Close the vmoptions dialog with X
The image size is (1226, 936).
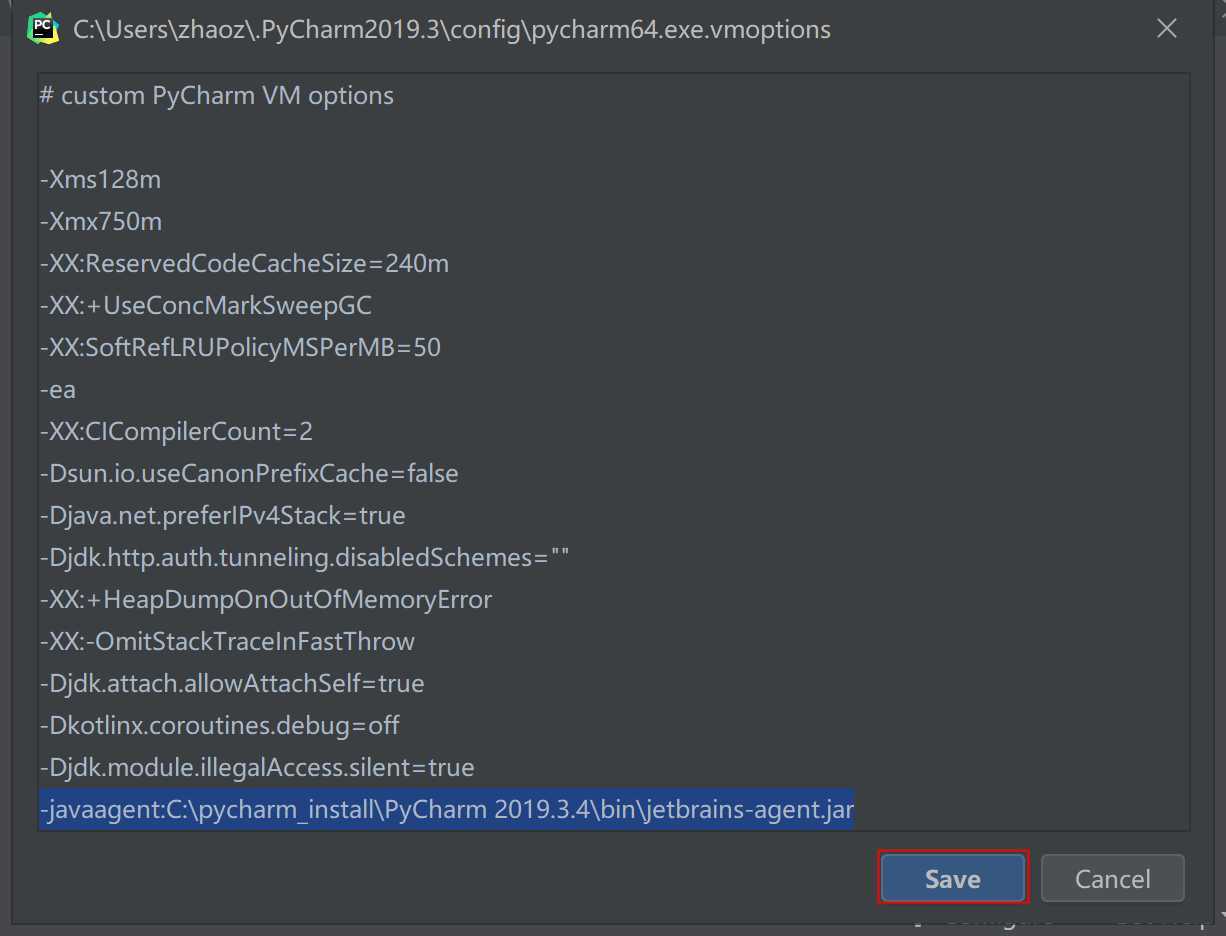(1166, 29)
